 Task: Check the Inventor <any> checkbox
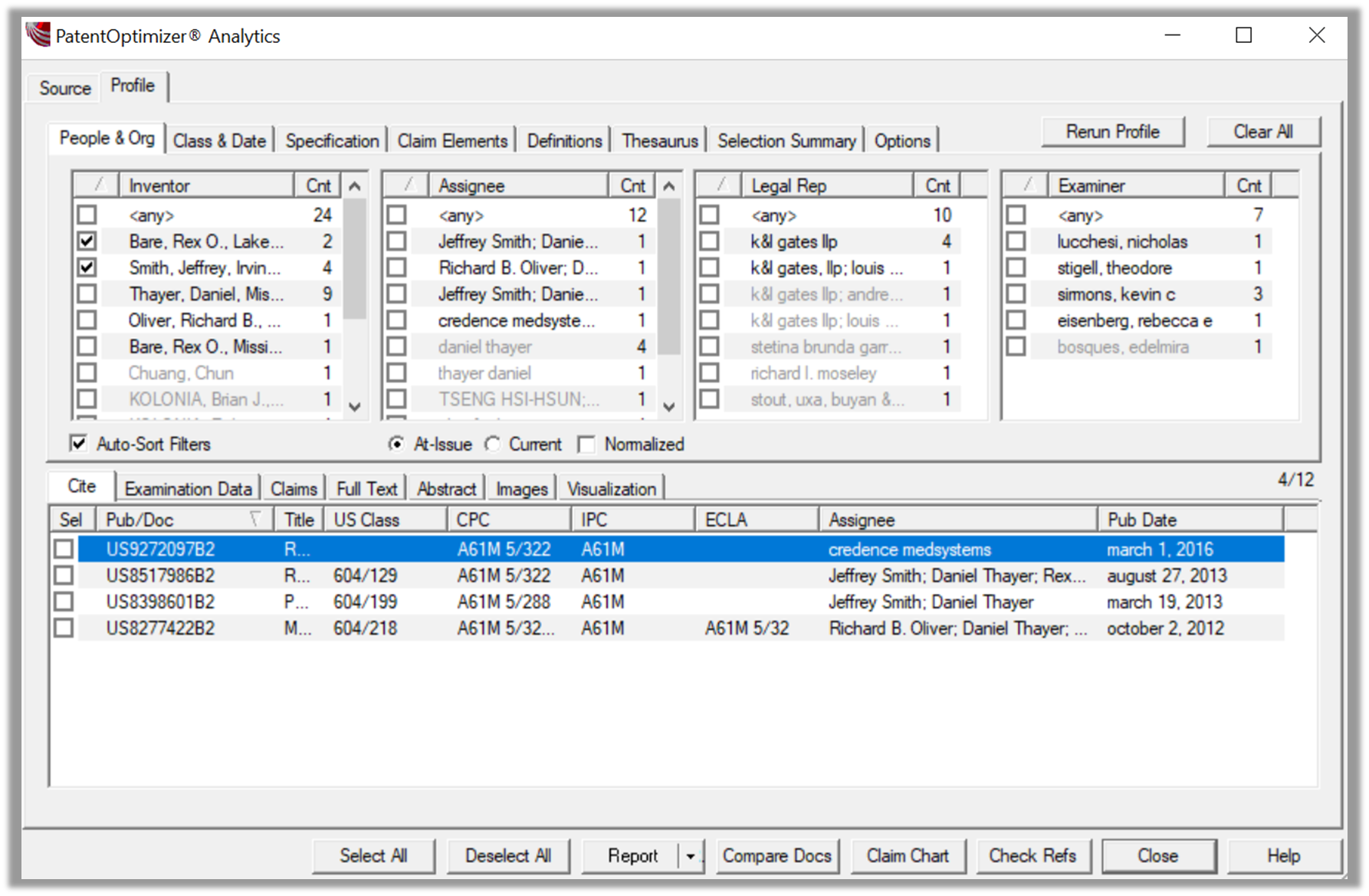coord(87,215)
